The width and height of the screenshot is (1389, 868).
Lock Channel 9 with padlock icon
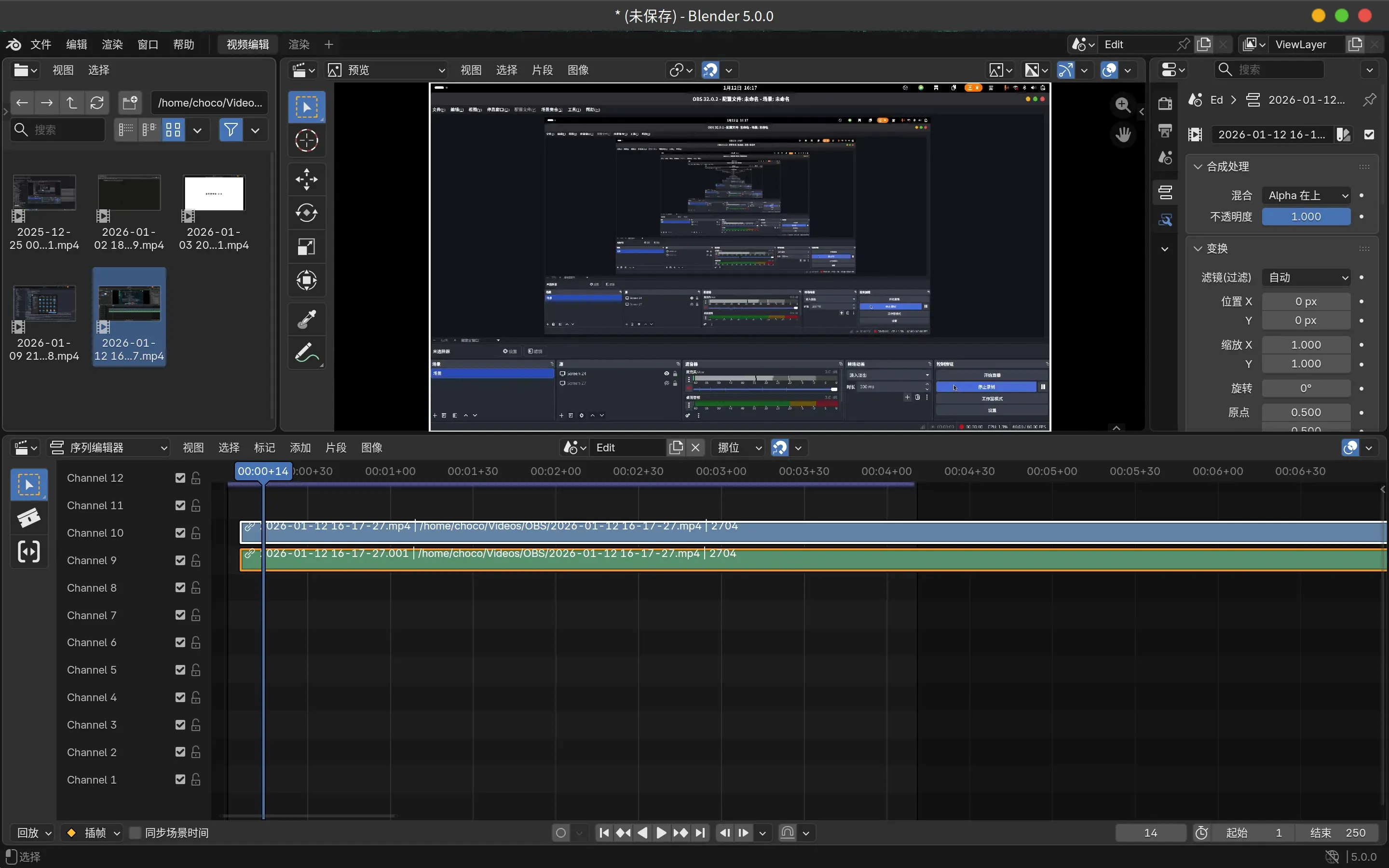196,560
